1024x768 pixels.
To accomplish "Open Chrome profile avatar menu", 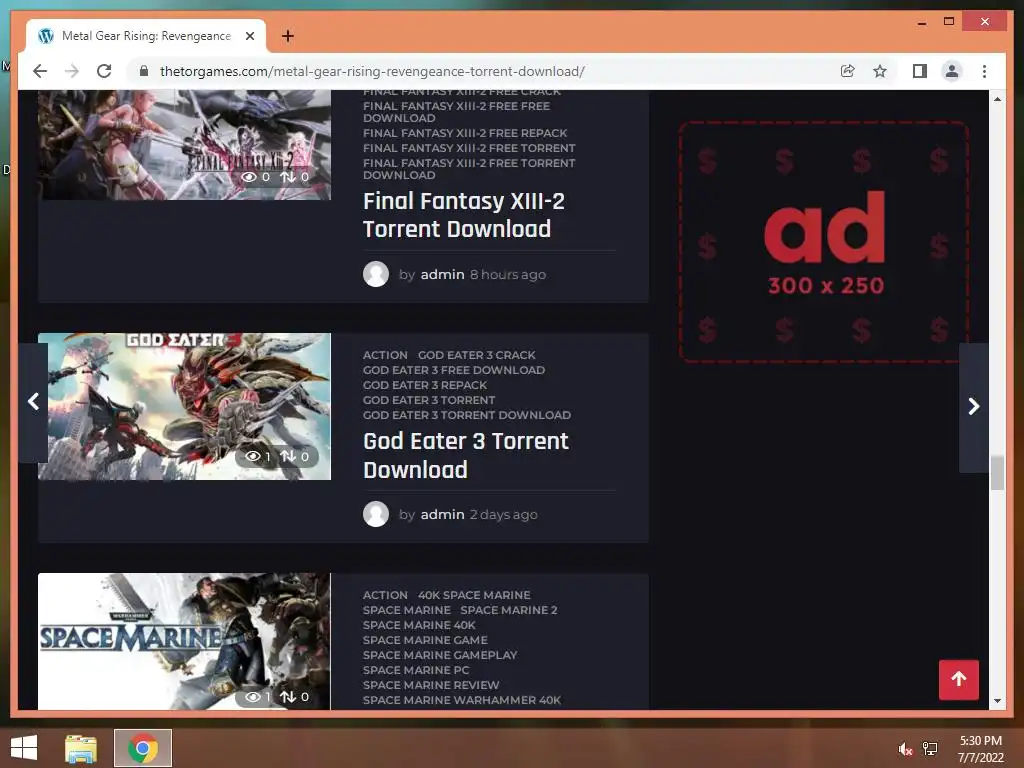I will (952, 71).
